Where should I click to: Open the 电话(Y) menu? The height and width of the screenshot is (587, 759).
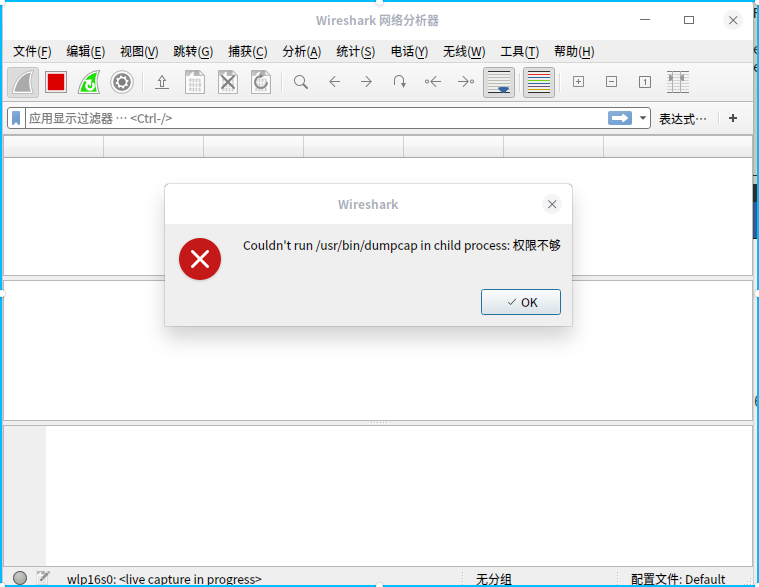[x=409, y=51]
